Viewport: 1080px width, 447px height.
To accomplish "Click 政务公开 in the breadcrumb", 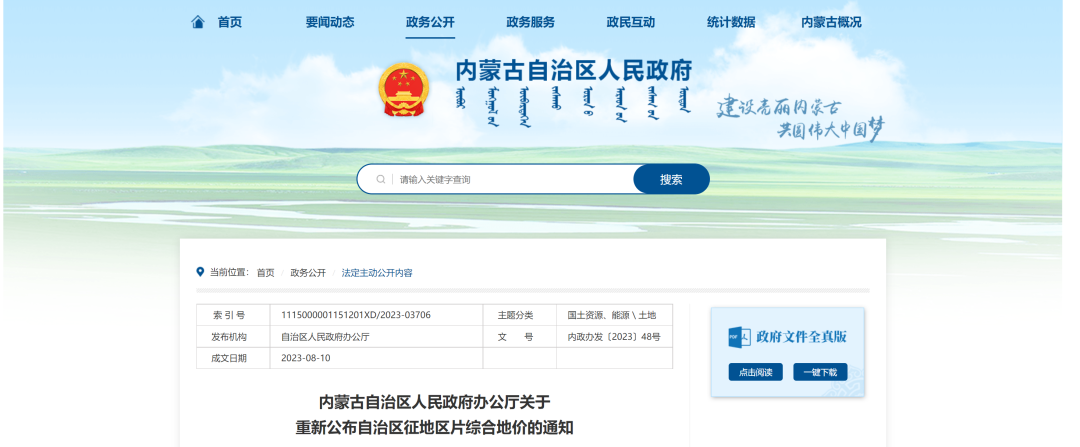I will (x=308, y=273).
